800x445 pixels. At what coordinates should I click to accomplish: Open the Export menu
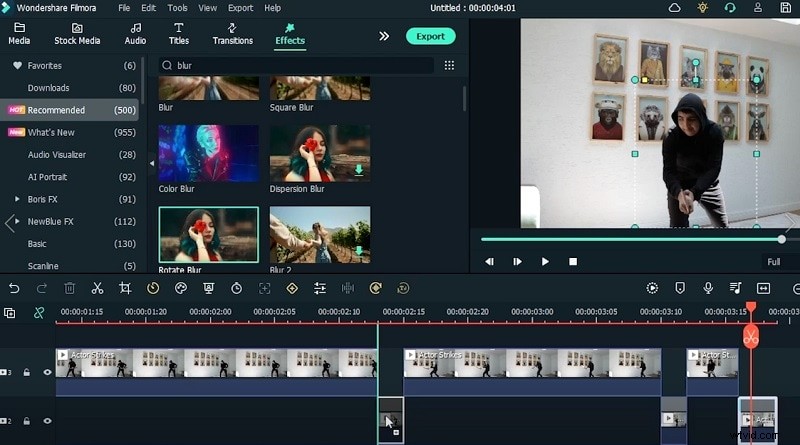point(240,8)
